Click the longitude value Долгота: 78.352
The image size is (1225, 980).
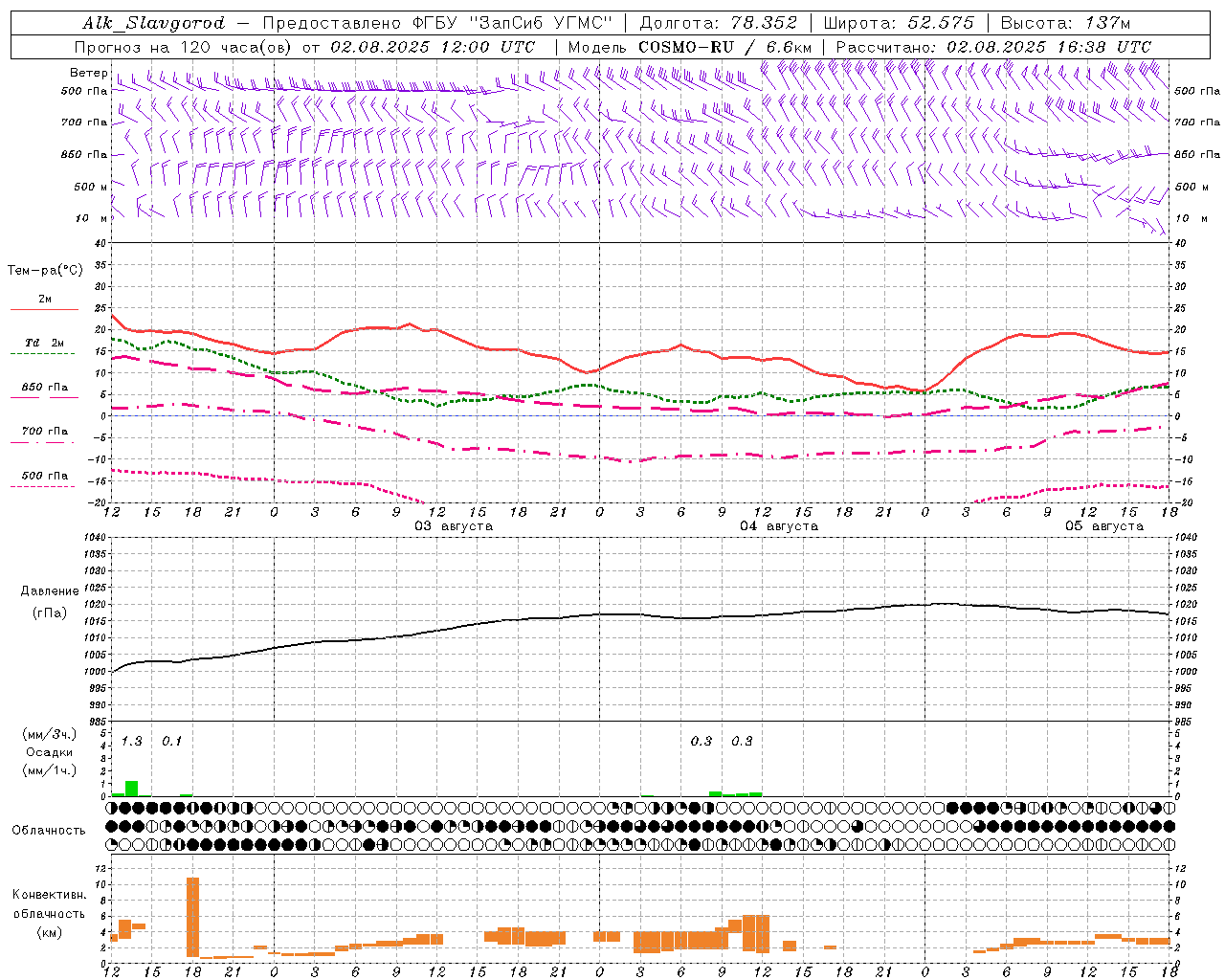[x=718, y=23]
